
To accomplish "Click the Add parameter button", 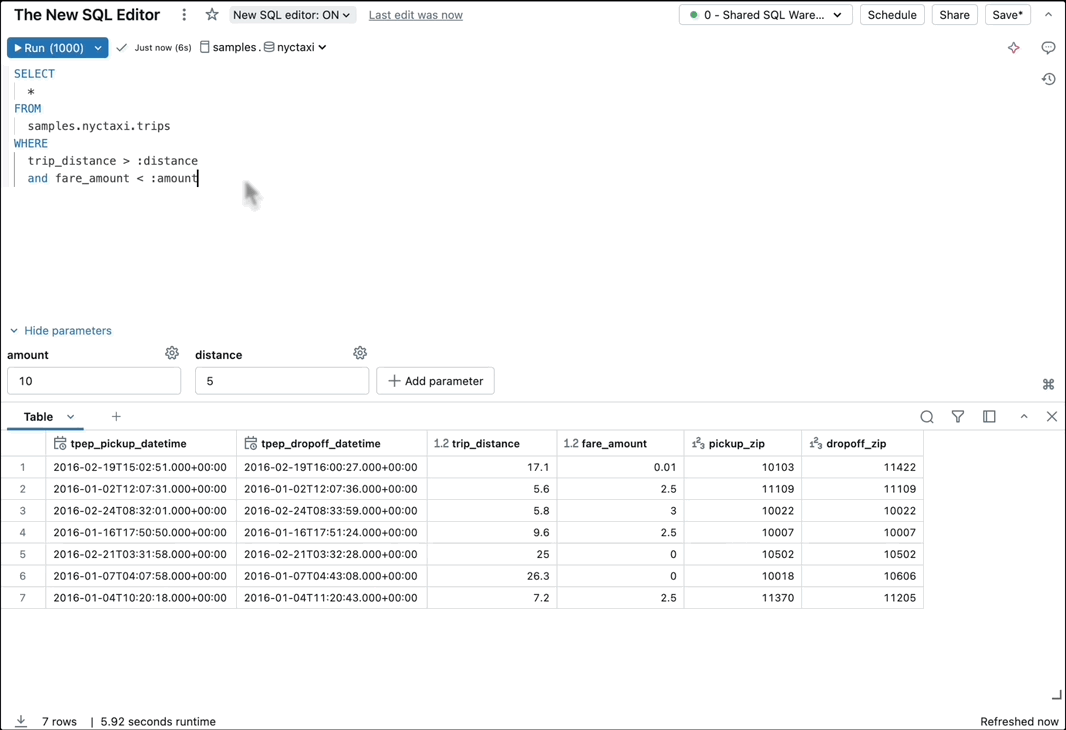I will tap(435, 381).
